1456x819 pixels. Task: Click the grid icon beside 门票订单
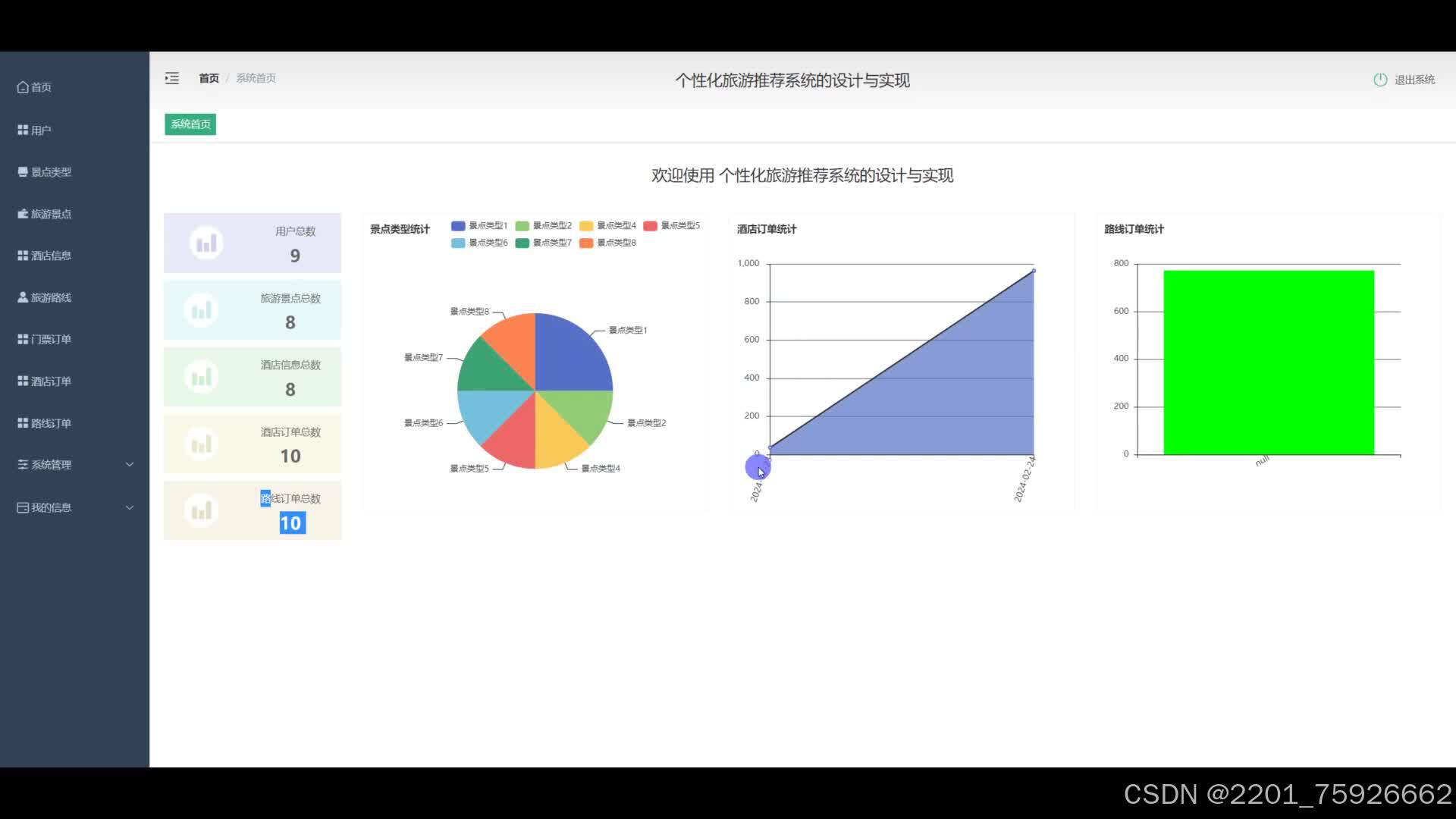click(x=23, y=339)
